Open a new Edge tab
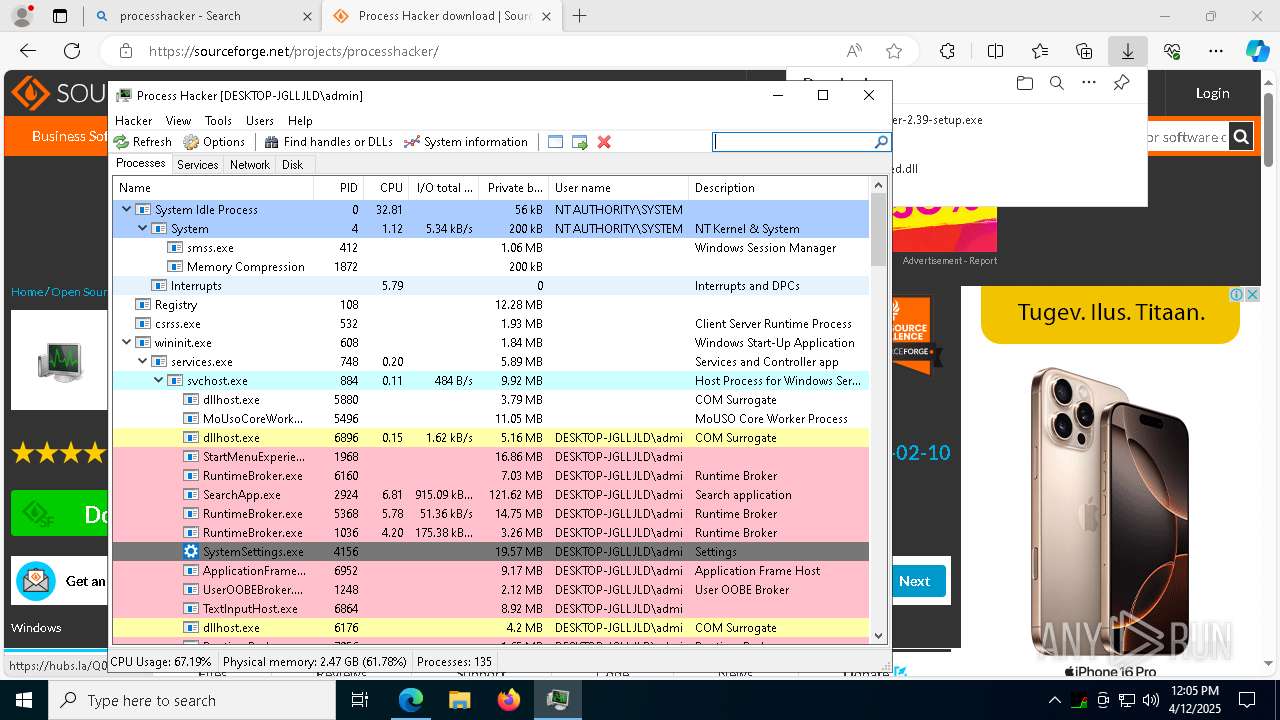Image resolution: width=1280 pixels, height=720 pixels. [580, 16]
